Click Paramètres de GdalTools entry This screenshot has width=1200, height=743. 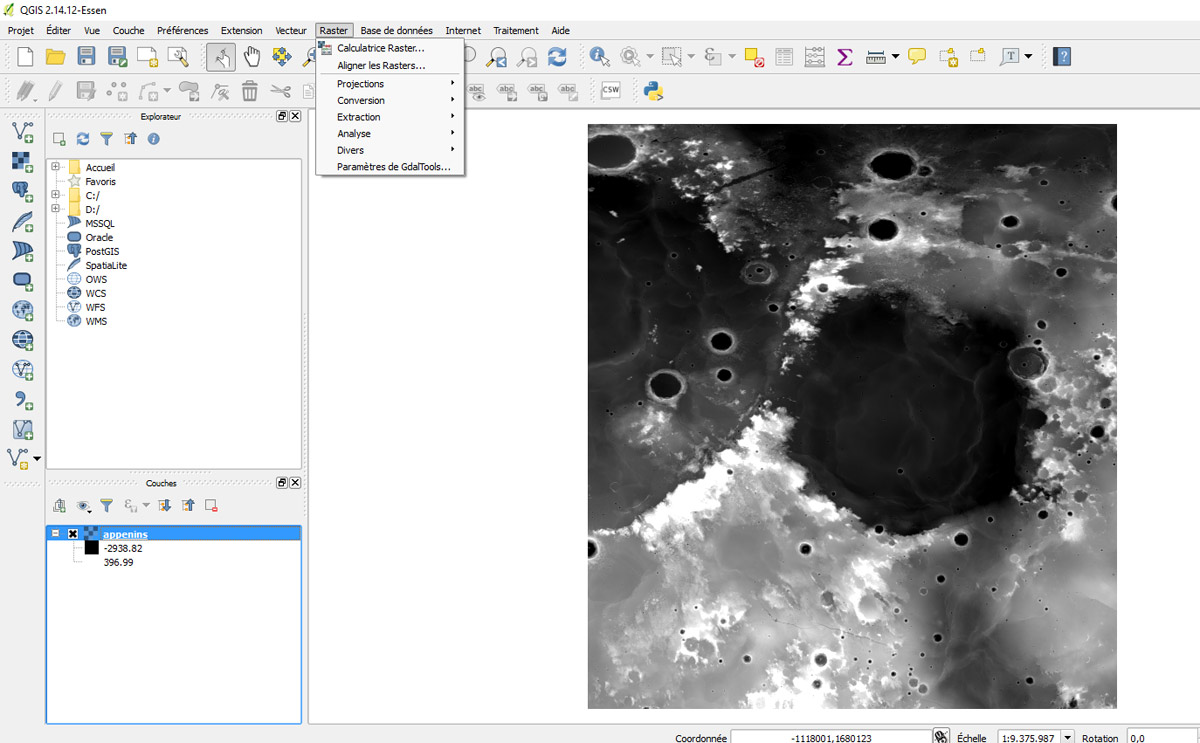[394, 167]
